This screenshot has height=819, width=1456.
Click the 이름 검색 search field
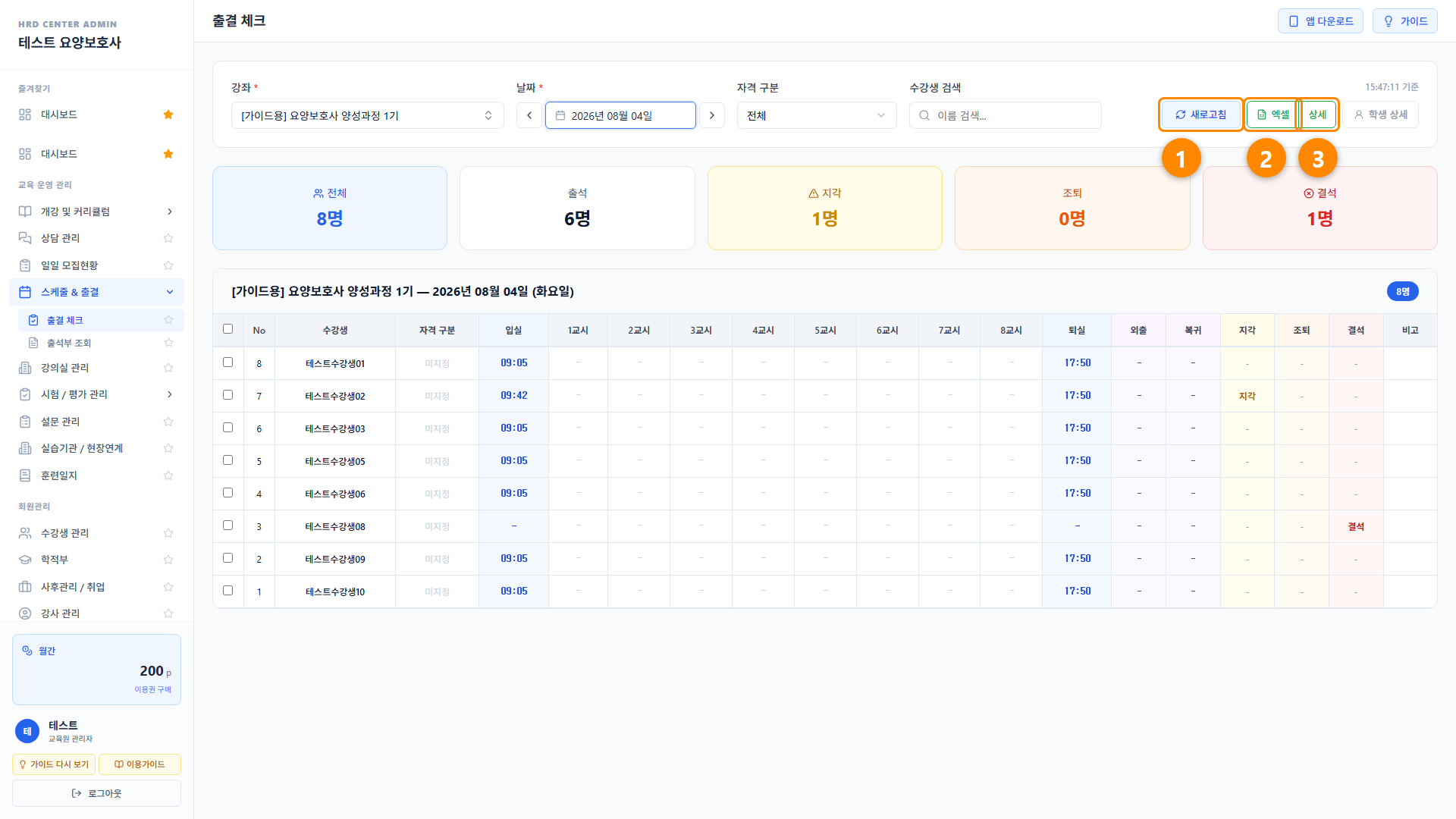pyautogui.click(x=1005, y=115)
